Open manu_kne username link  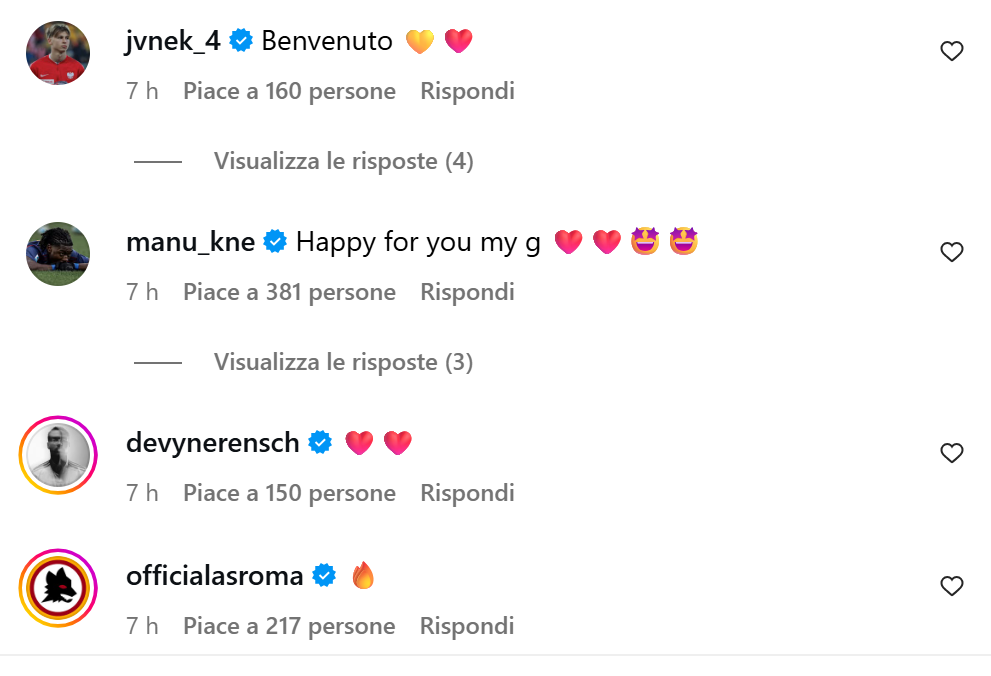coord(190,242)
